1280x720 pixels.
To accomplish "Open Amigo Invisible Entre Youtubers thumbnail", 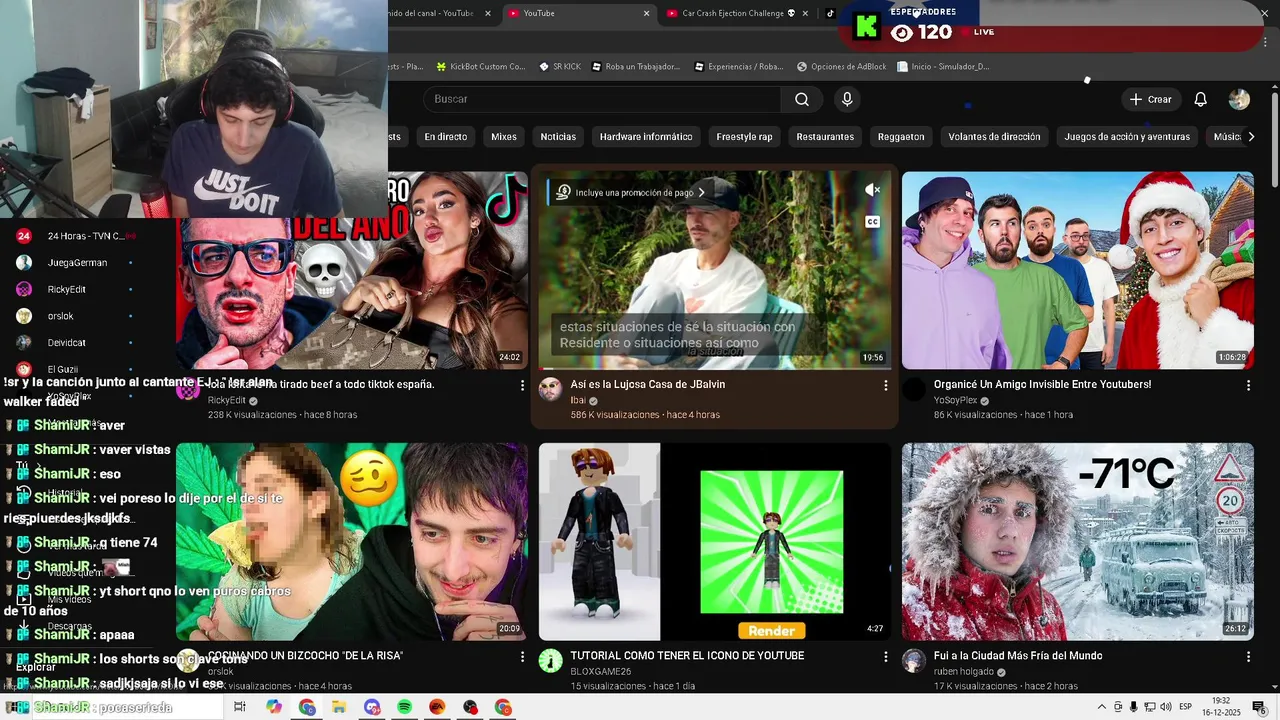I will [1078, 270].
